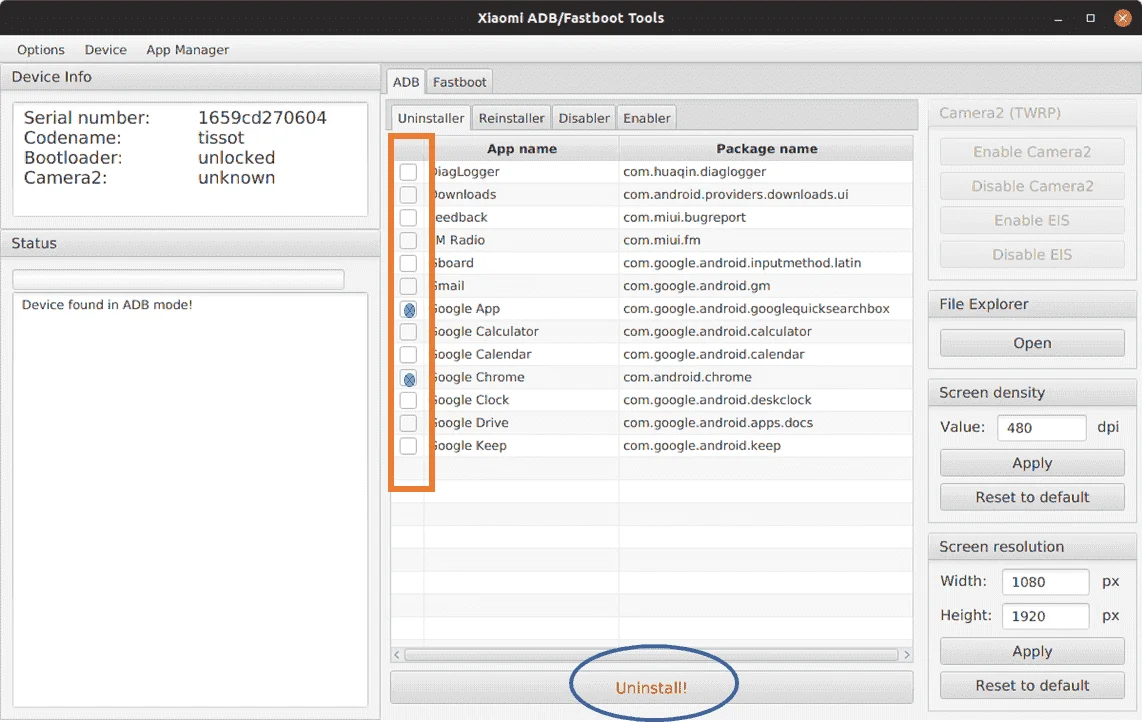Reset screen density to default

coord(1032,498)
